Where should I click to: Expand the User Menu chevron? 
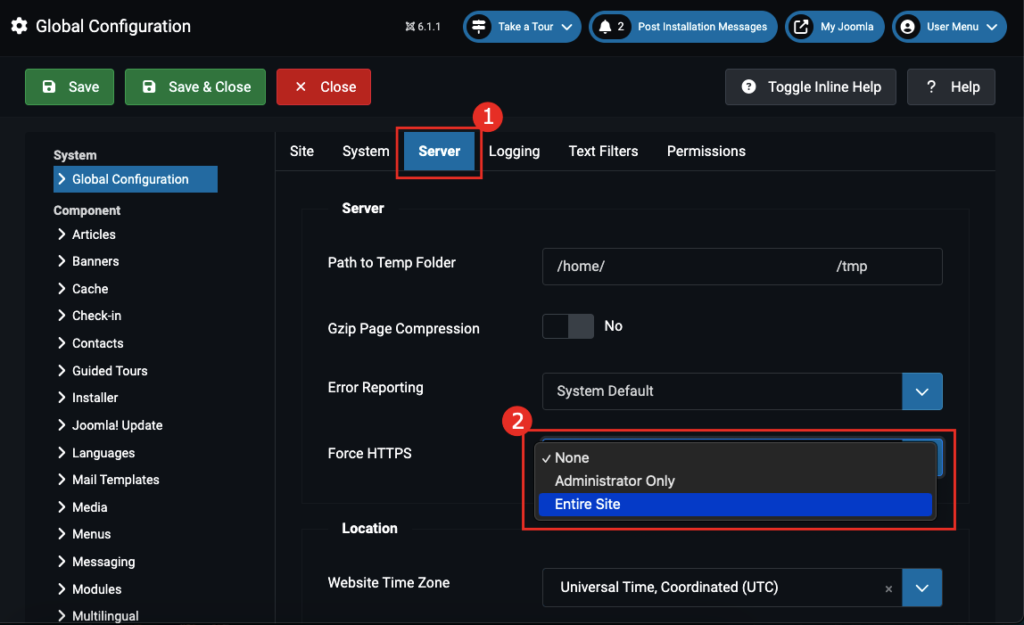[991, 27]
